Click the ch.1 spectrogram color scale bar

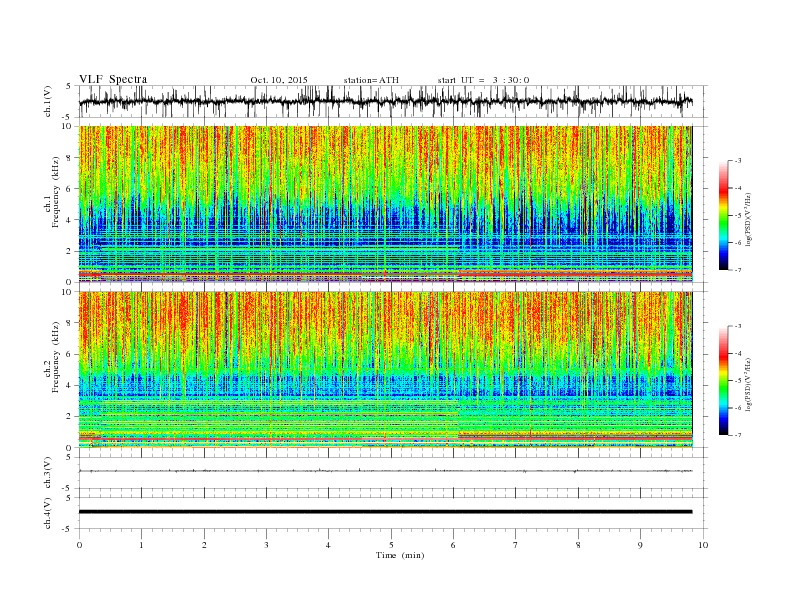tap(723, 215)
